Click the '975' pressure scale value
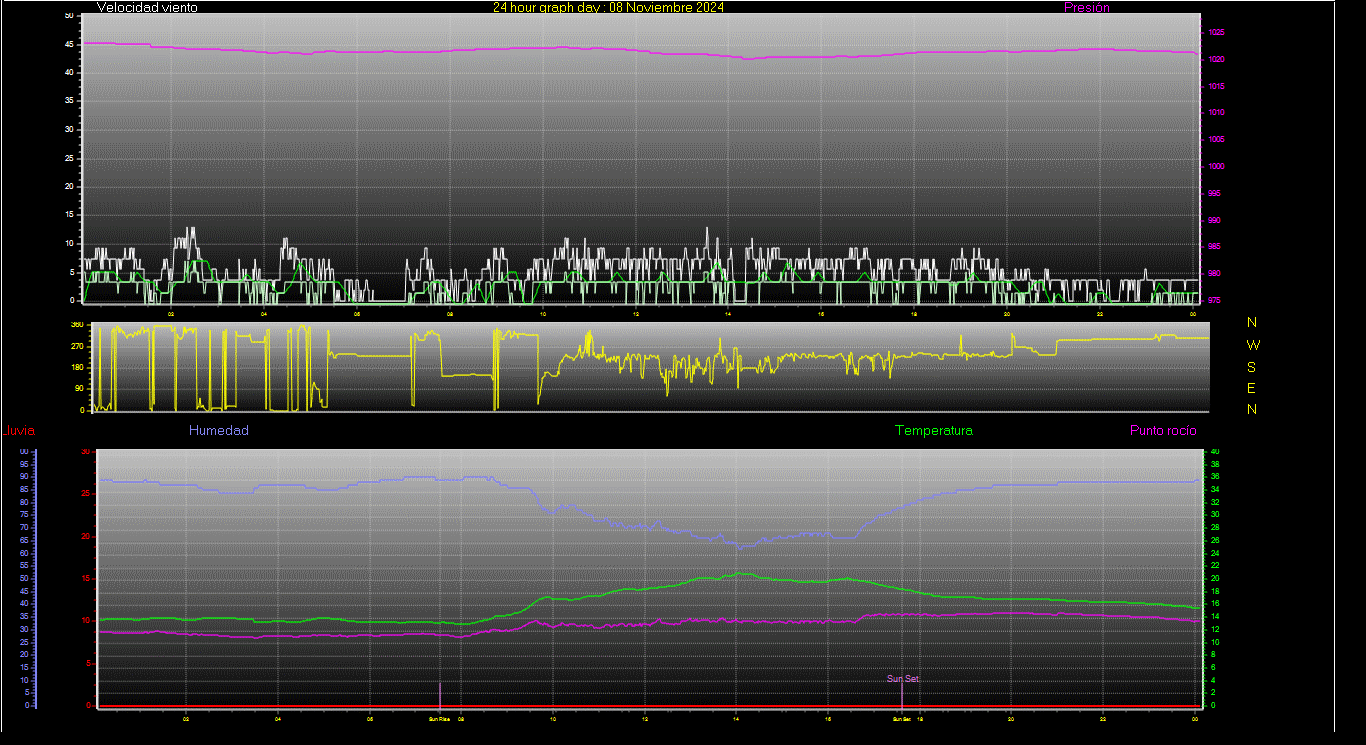 point(1214,300)
